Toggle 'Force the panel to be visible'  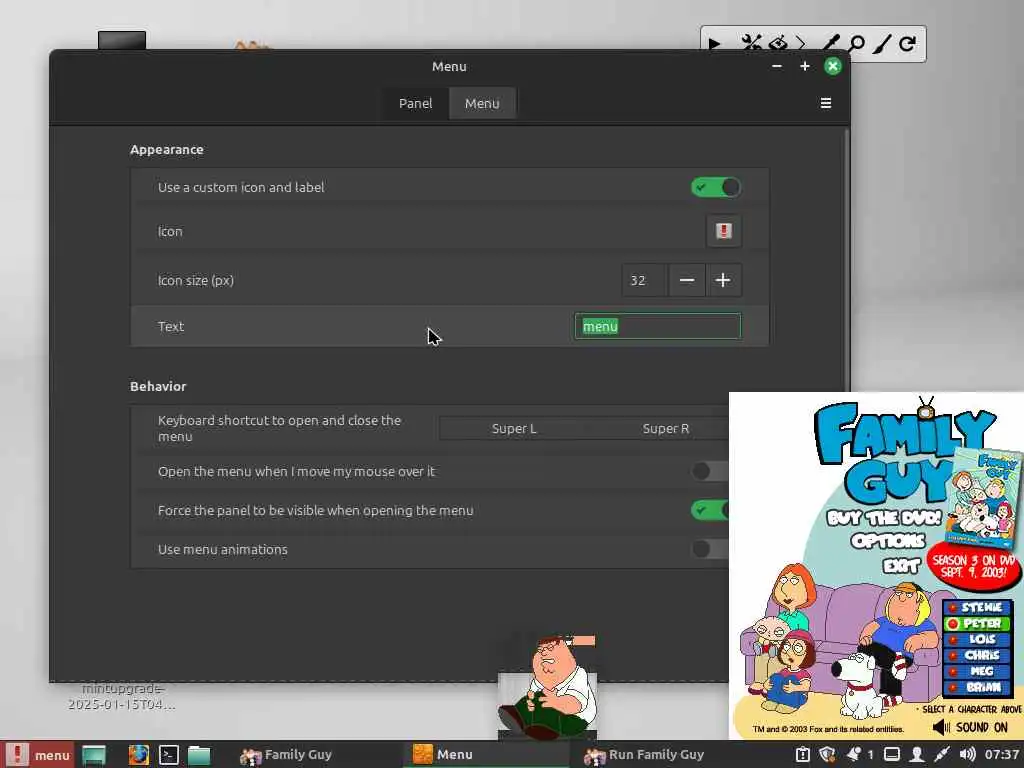click(x=711, y=510)
